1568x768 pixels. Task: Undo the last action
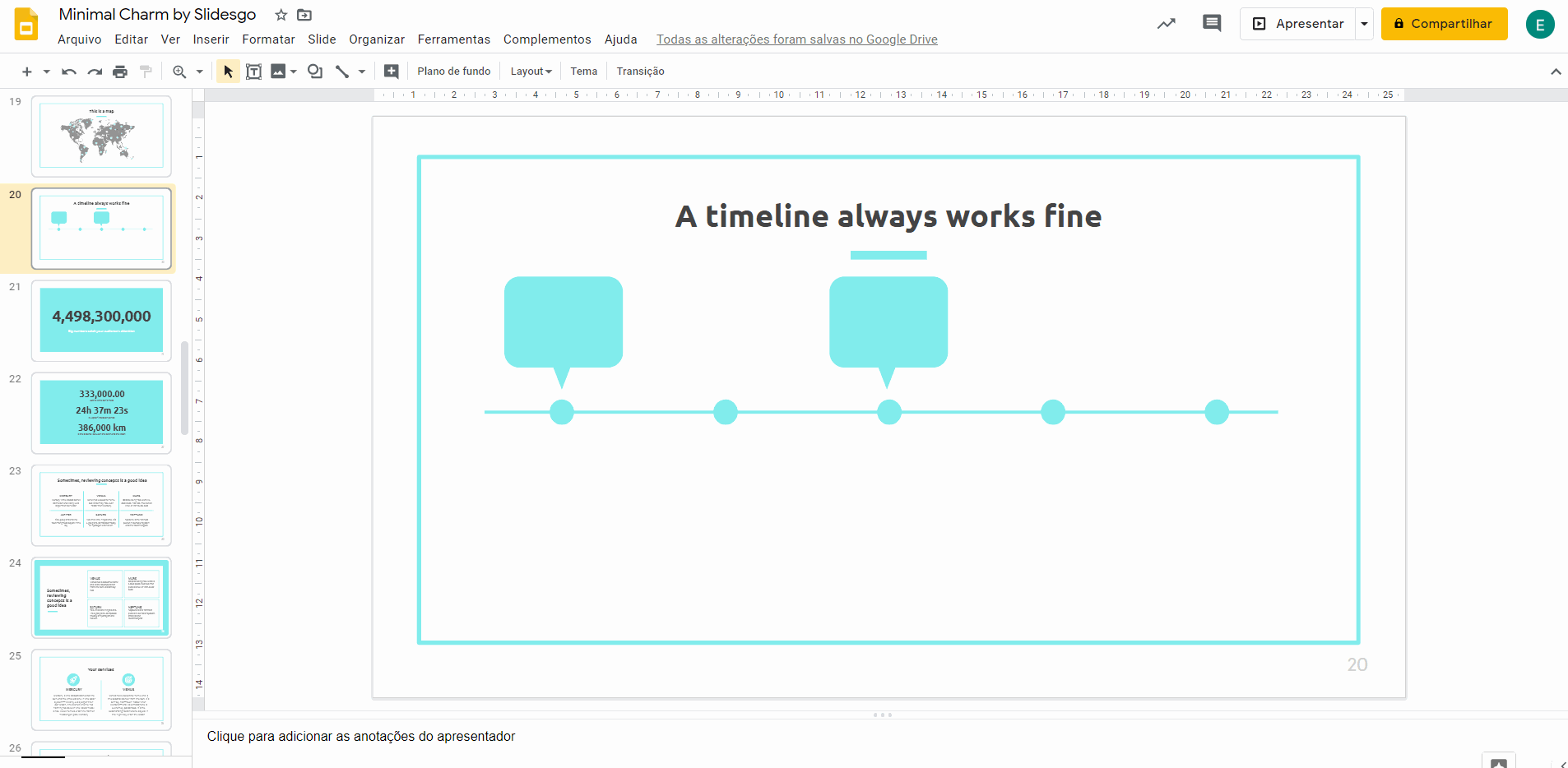tap(69, 72)
